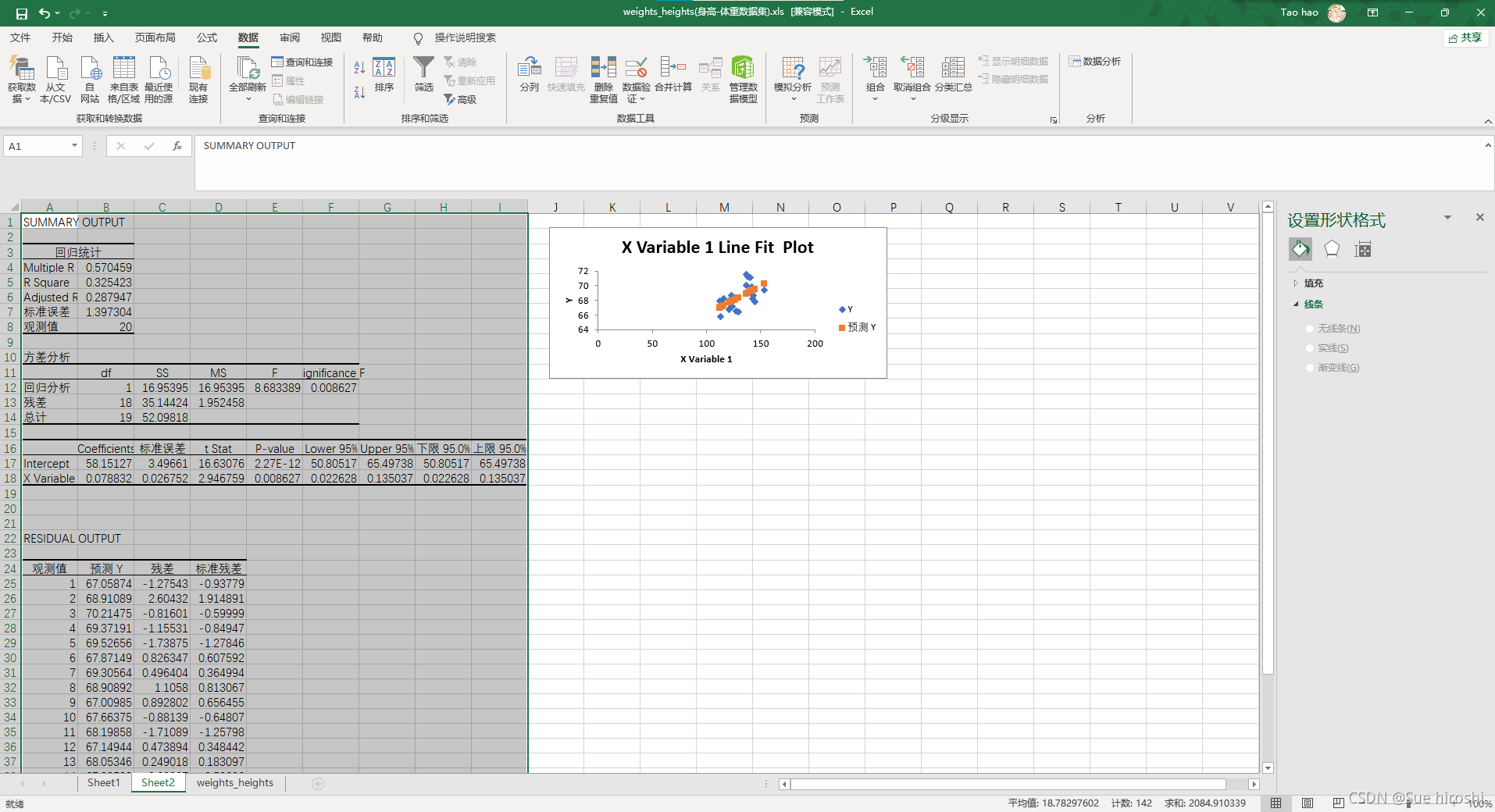Click the Line Fit Plot chart title
The height and width of the screenshot is (812, 1495).
tap(717, 248)
